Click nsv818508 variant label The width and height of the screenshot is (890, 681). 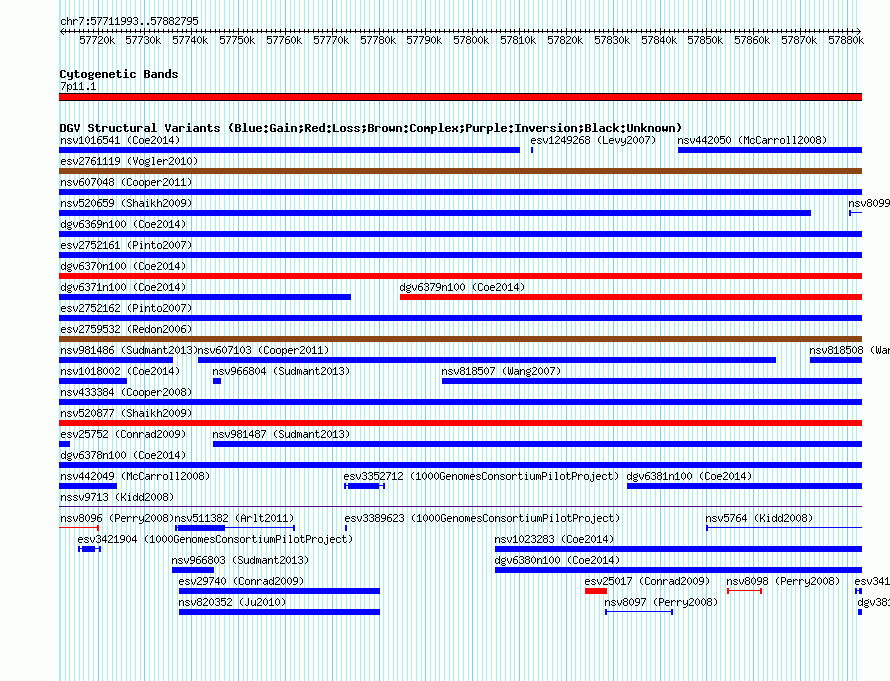[849, 350]
